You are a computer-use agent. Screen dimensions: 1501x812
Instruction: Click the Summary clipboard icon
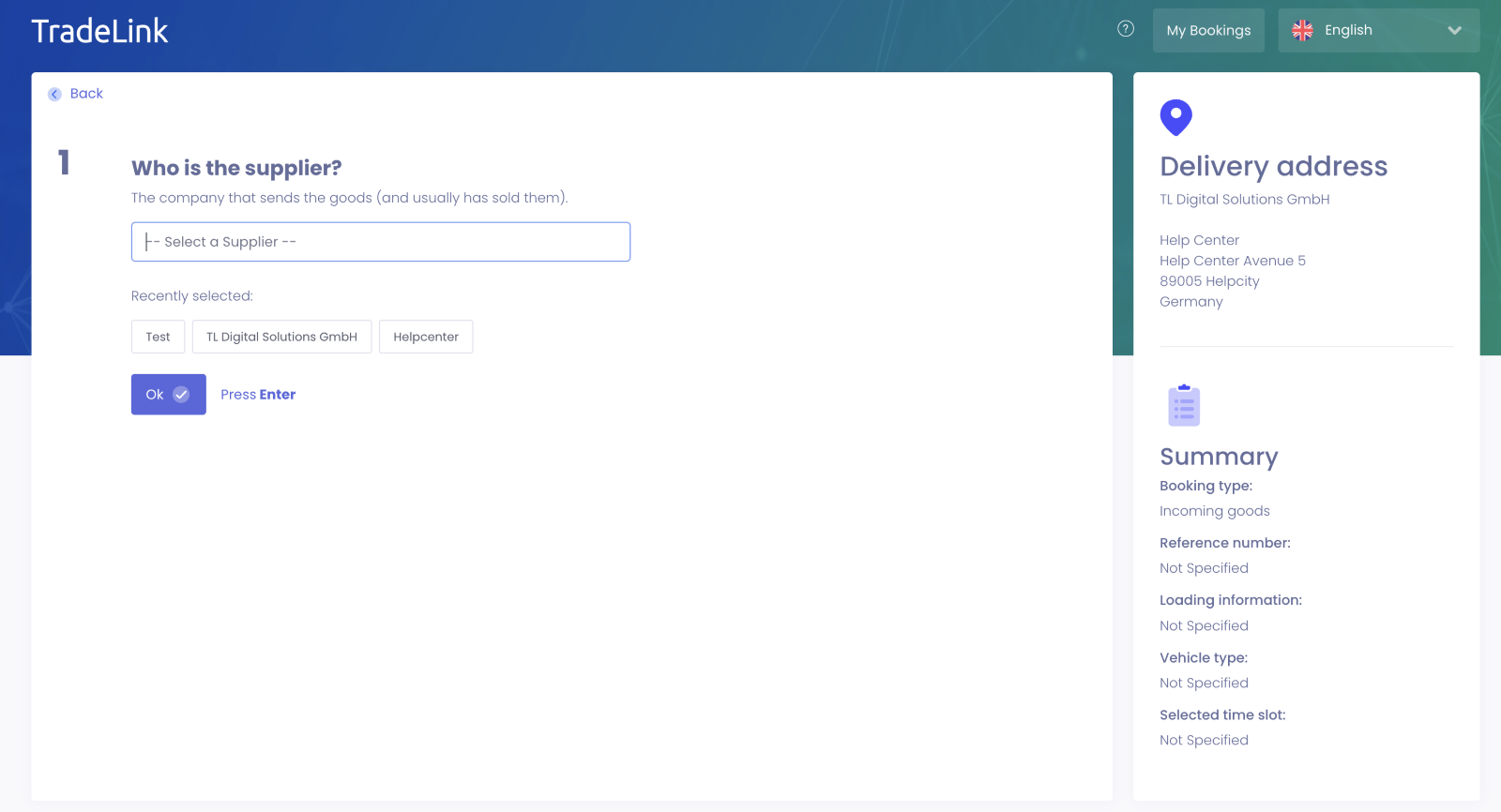tap(1184, 406)
